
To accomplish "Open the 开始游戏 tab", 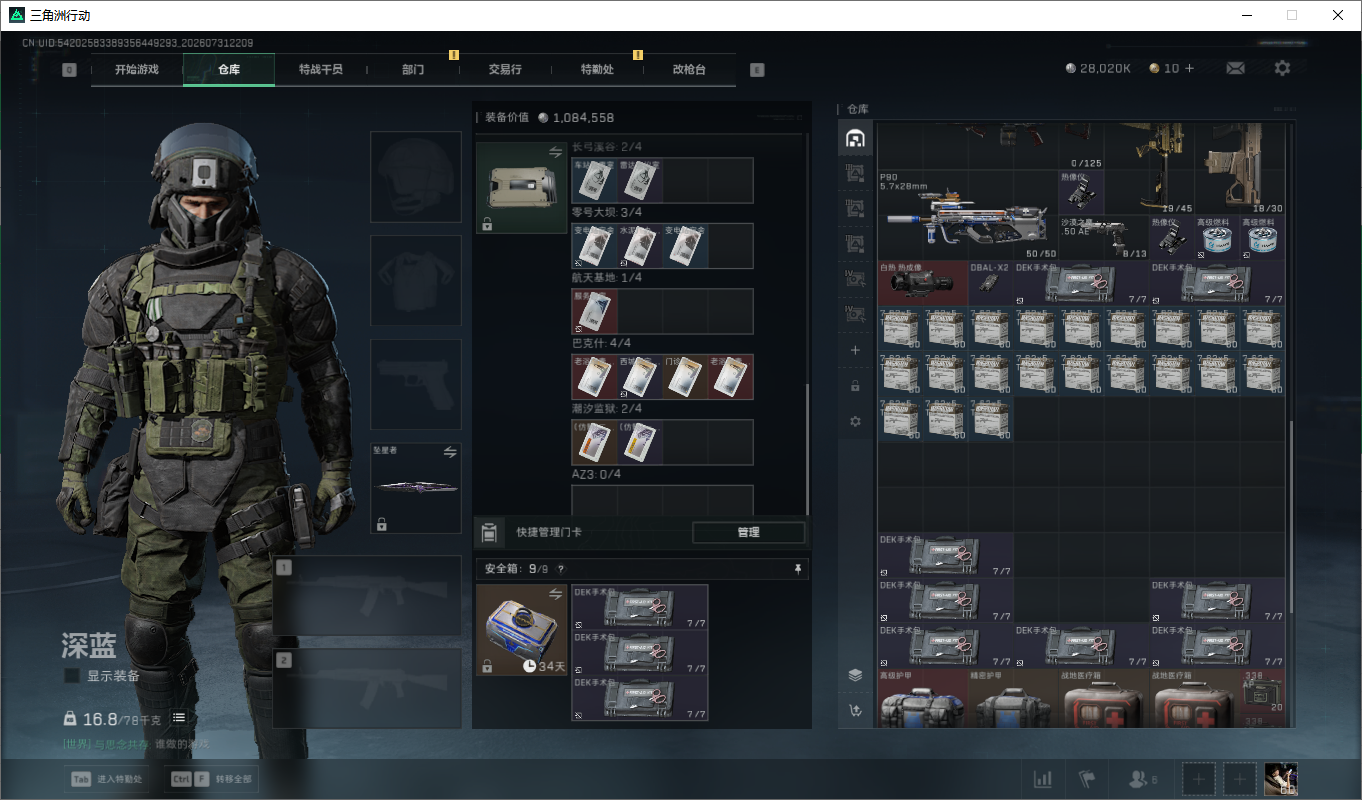I will [137, 70].
